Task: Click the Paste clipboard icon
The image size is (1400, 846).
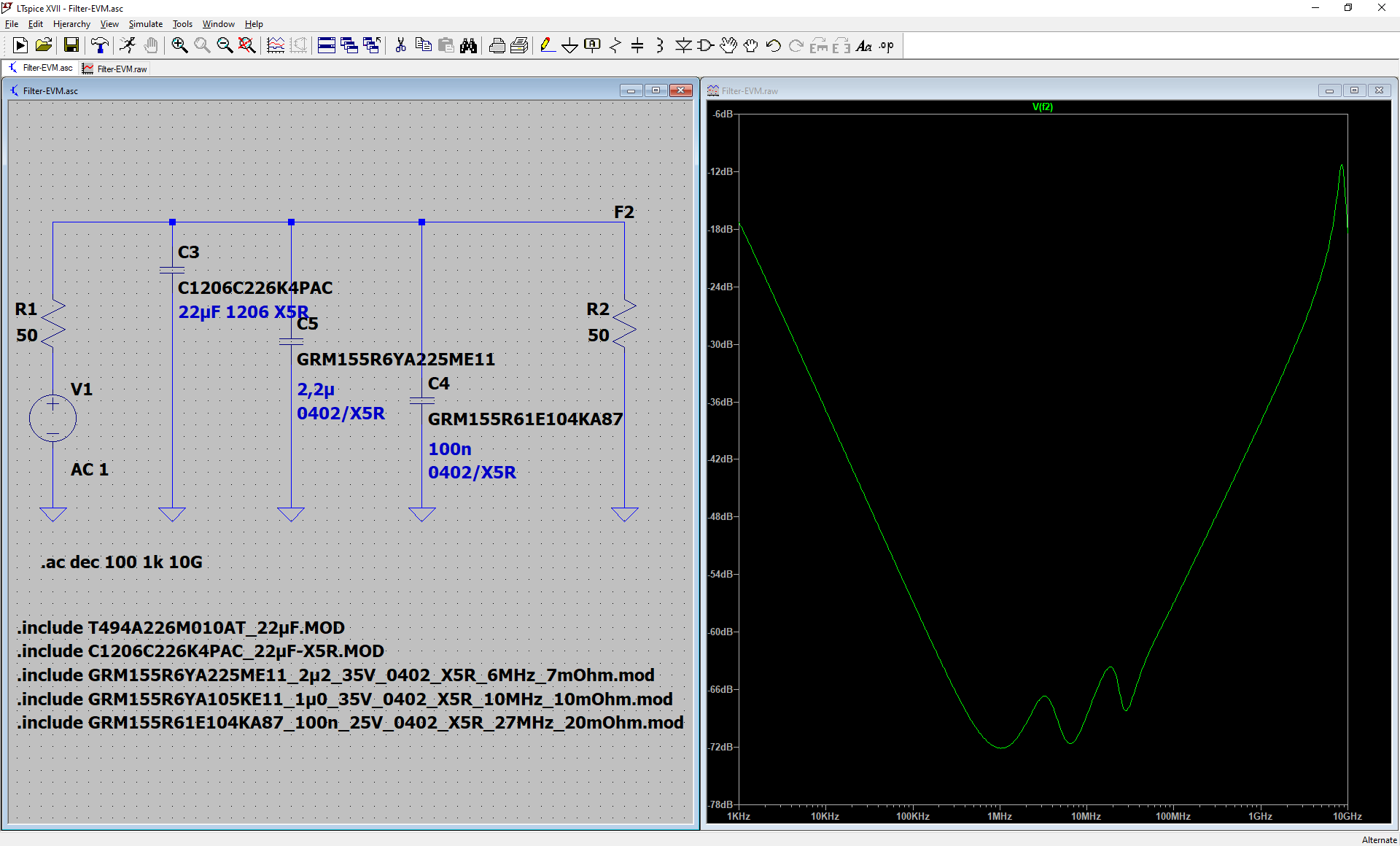Action: click(446, 46)
